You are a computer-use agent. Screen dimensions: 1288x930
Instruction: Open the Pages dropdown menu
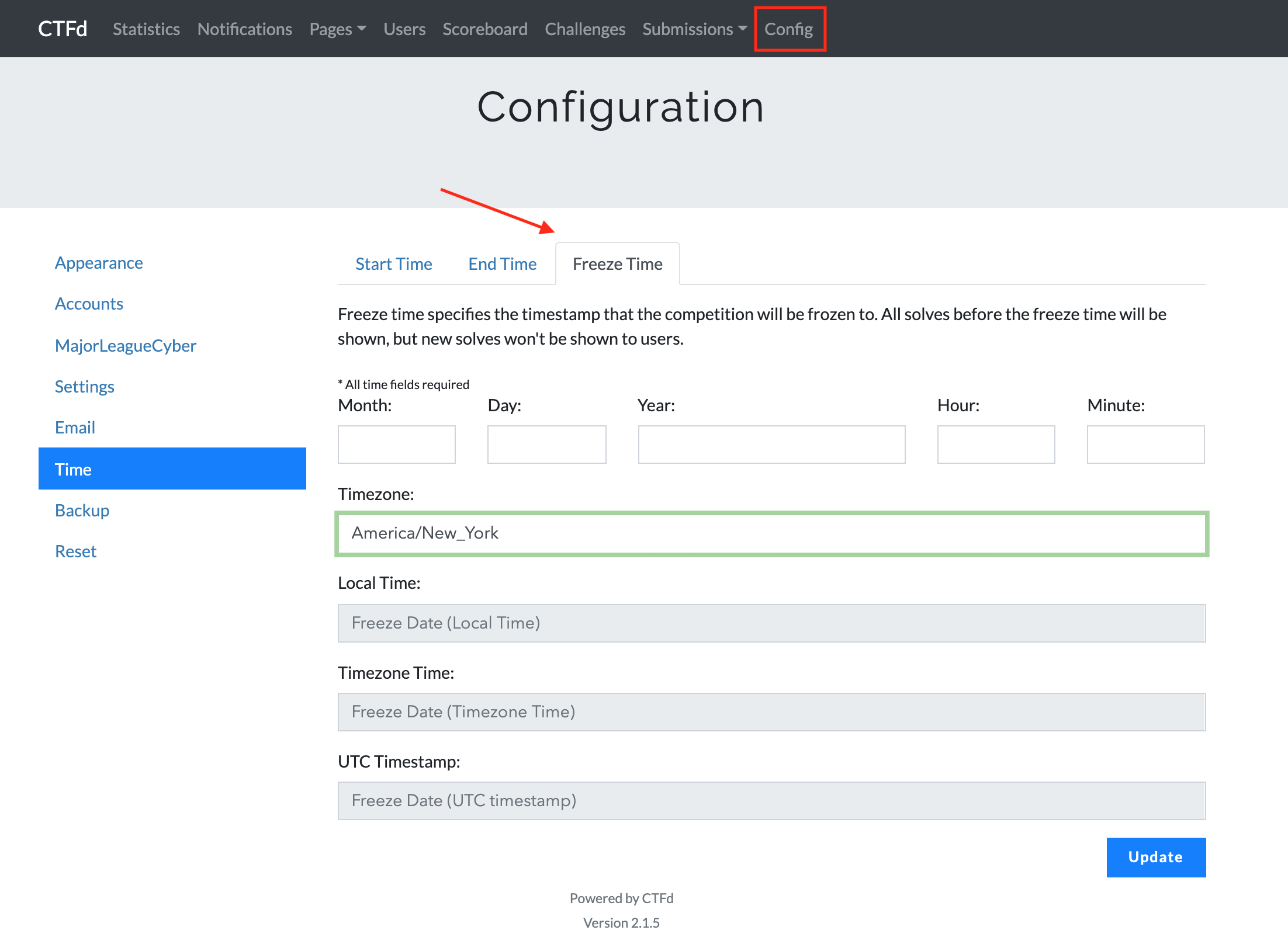[x=337, y=29]
